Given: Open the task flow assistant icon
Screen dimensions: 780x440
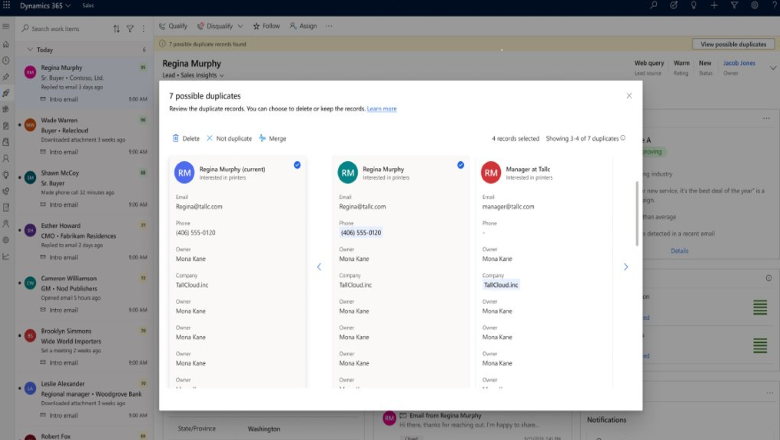Looking at the screenshot, I should tap(674, 5).
